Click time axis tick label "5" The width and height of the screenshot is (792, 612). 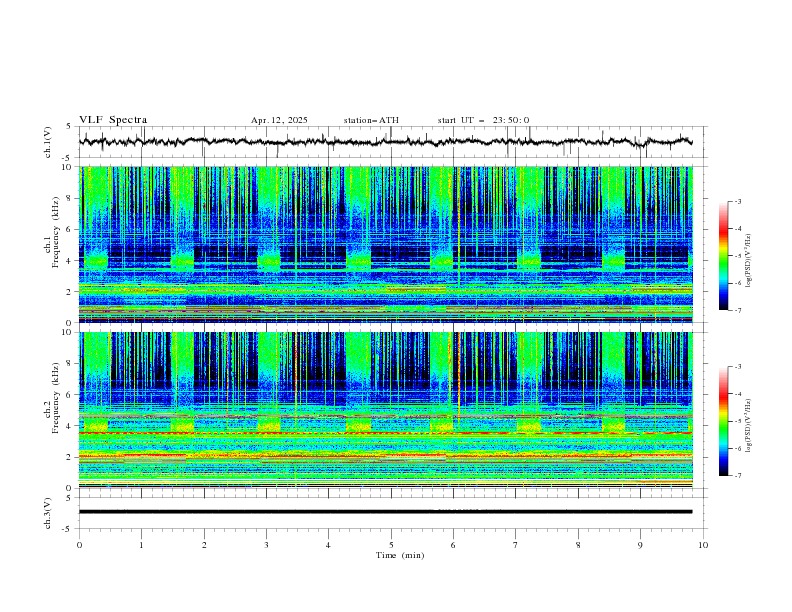391,545
